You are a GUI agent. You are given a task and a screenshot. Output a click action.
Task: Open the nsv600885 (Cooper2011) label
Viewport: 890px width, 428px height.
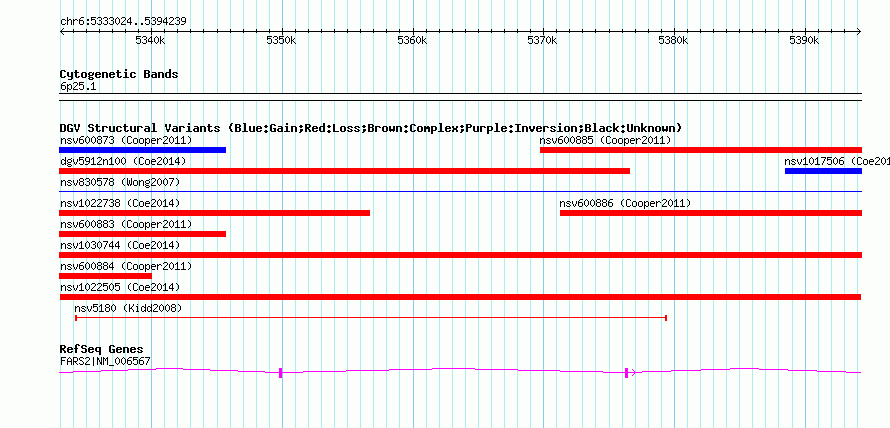(605, 140)
